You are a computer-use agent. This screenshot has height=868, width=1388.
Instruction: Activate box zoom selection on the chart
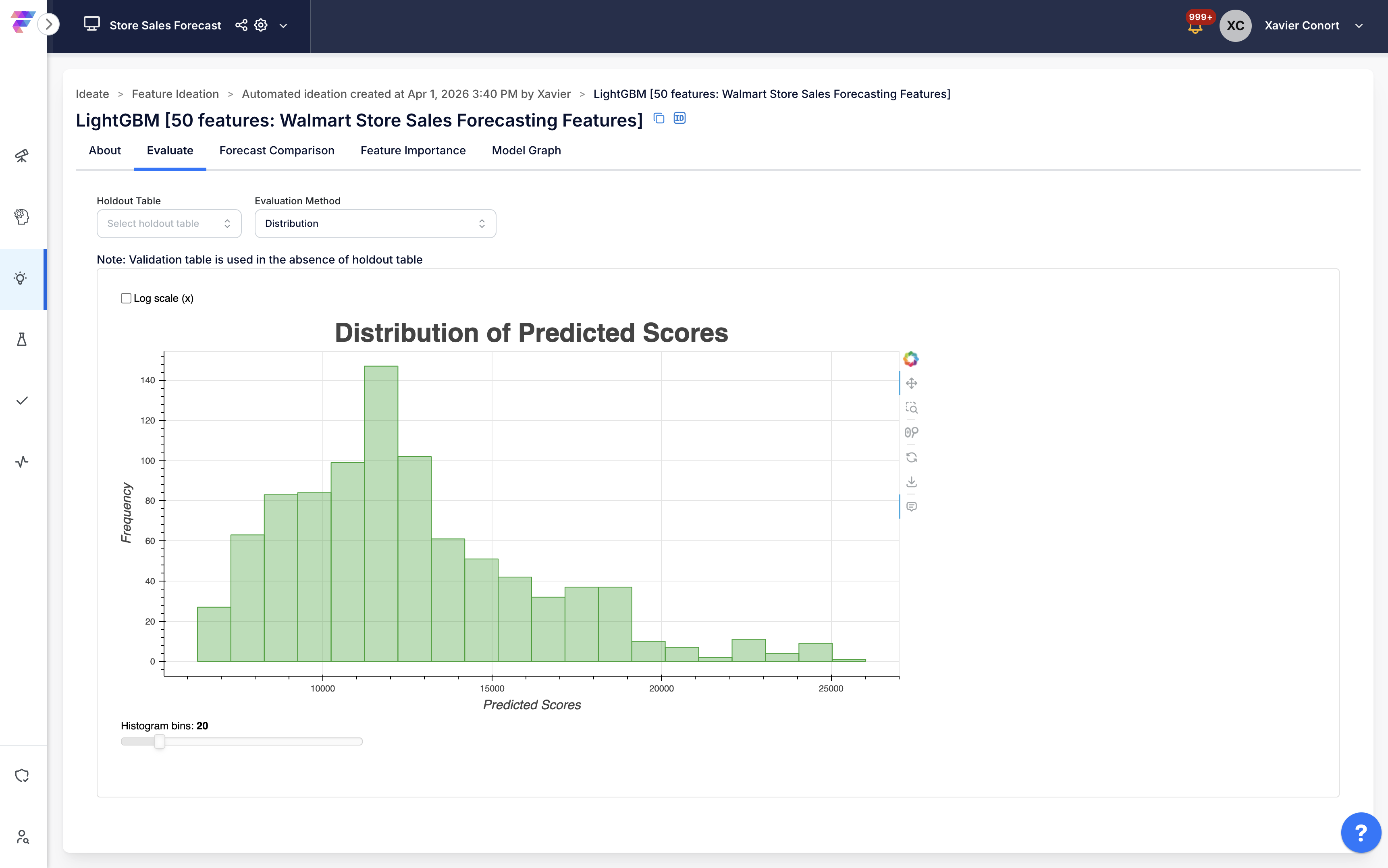912,408
